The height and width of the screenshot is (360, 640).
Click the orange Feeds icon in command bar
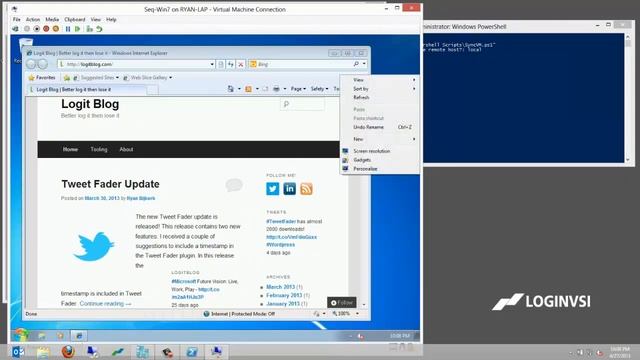coord(249,89)
